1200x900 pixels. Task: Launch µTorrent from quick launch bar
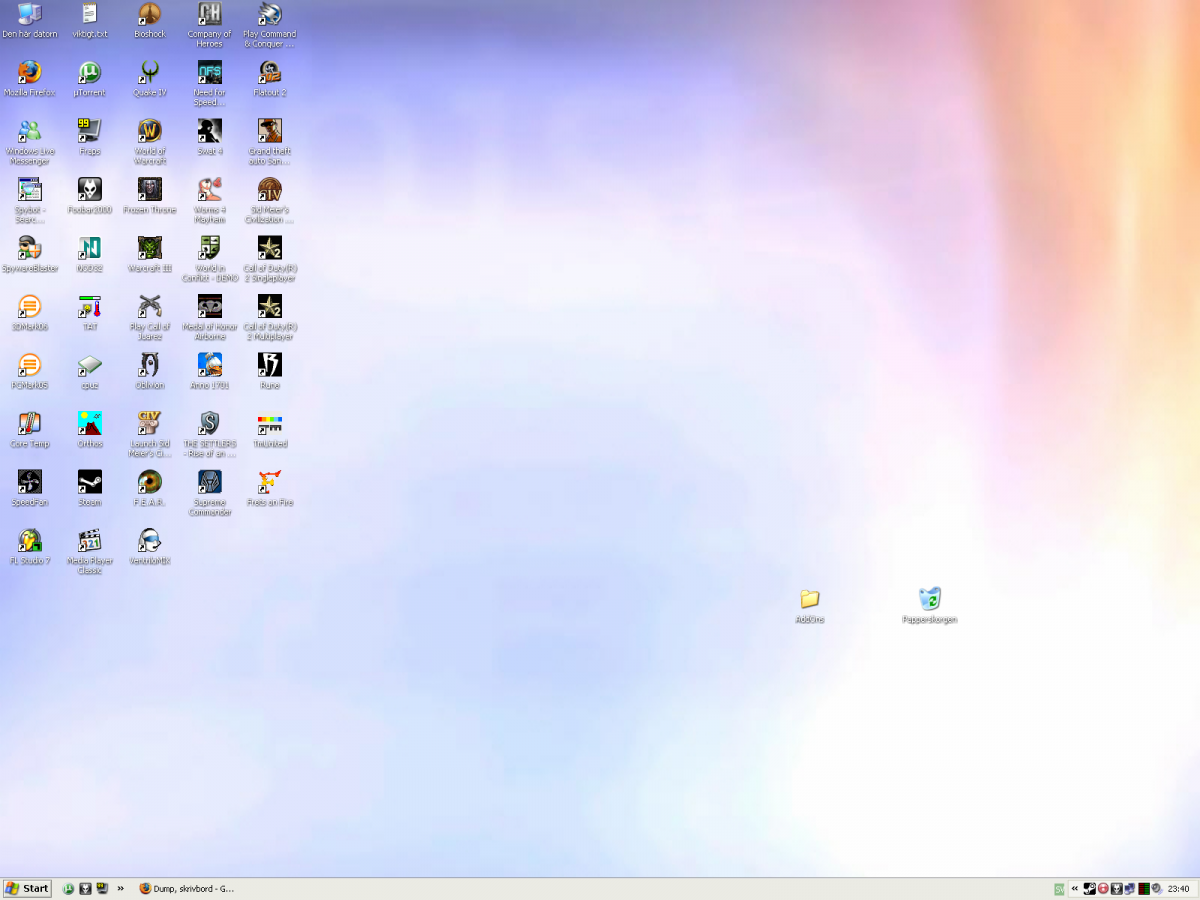pos(69,888)
